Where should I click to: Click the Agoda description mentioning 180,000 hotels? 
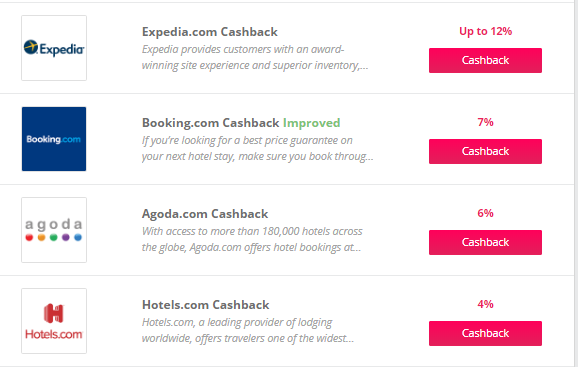252,240
